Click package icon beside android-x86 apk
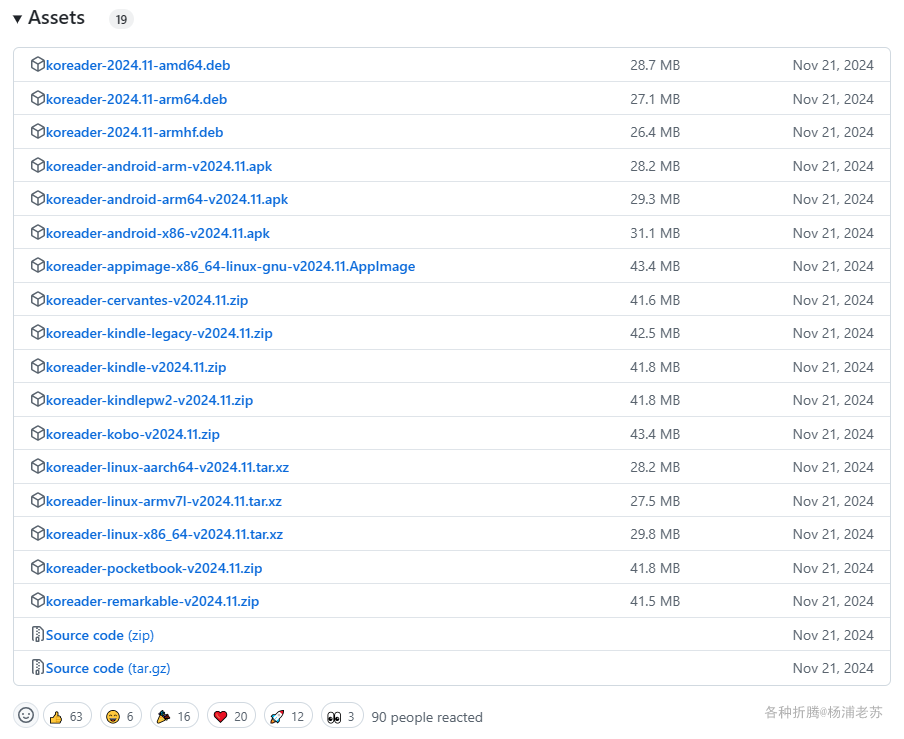This screenshot has width=904, height=739. point(37,232)
